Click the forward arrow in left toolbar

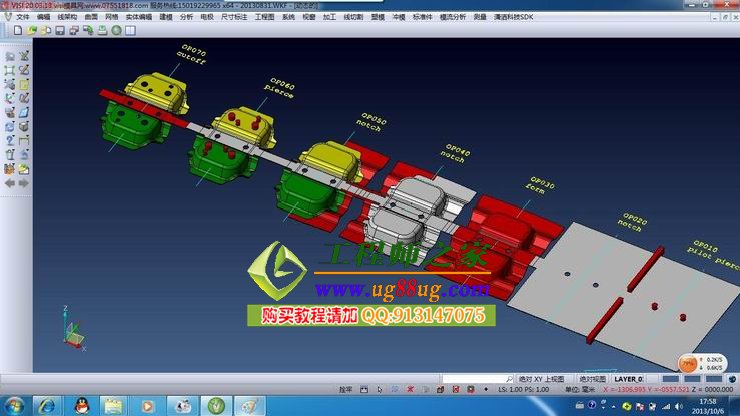click(x=24, y=183)
